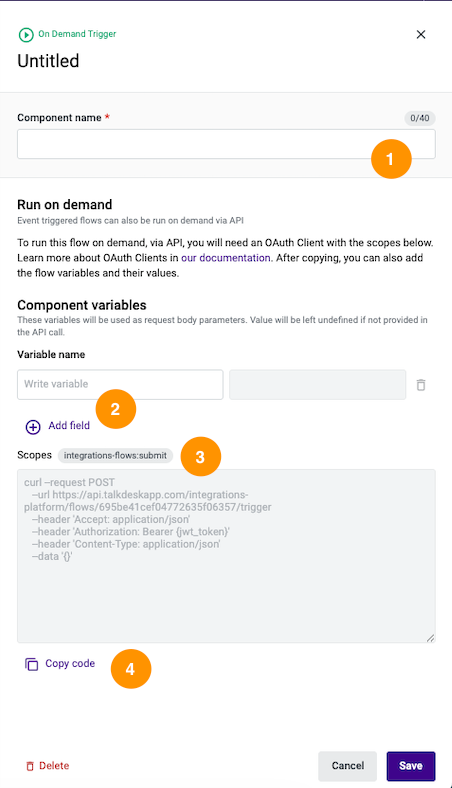This screenshot has width=452, height=788.
Task: Cancel the trigger configuration
Action: (347, 766)
